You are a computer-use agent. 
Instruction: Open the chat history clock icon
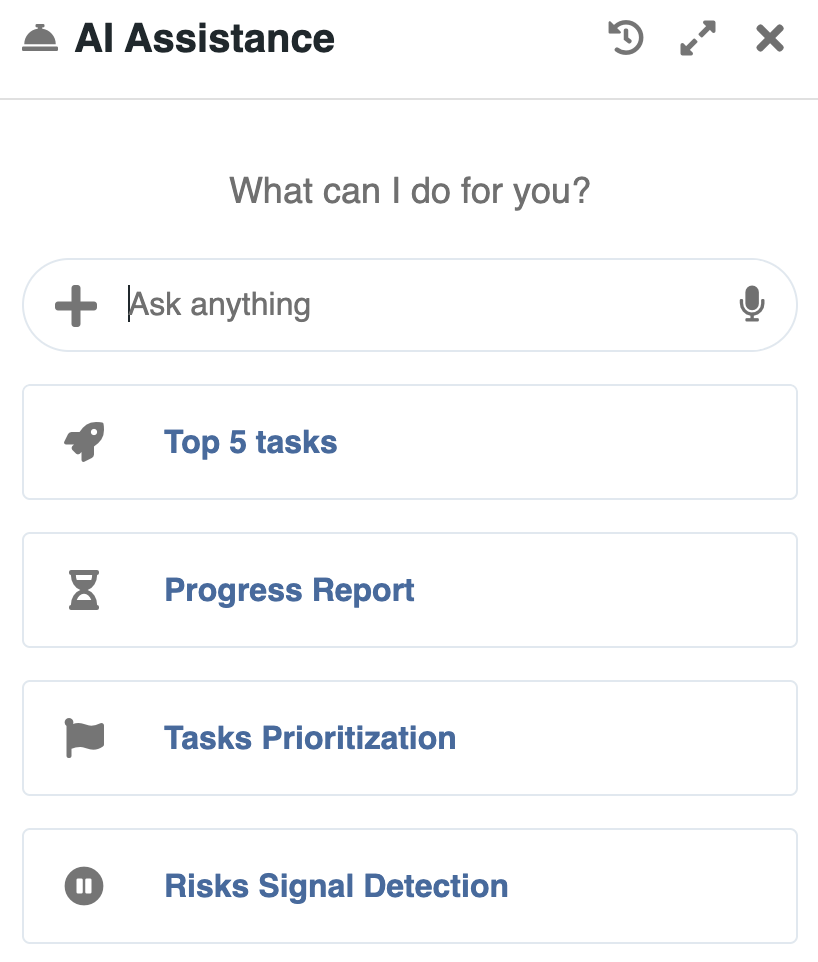tap(626, 39)
